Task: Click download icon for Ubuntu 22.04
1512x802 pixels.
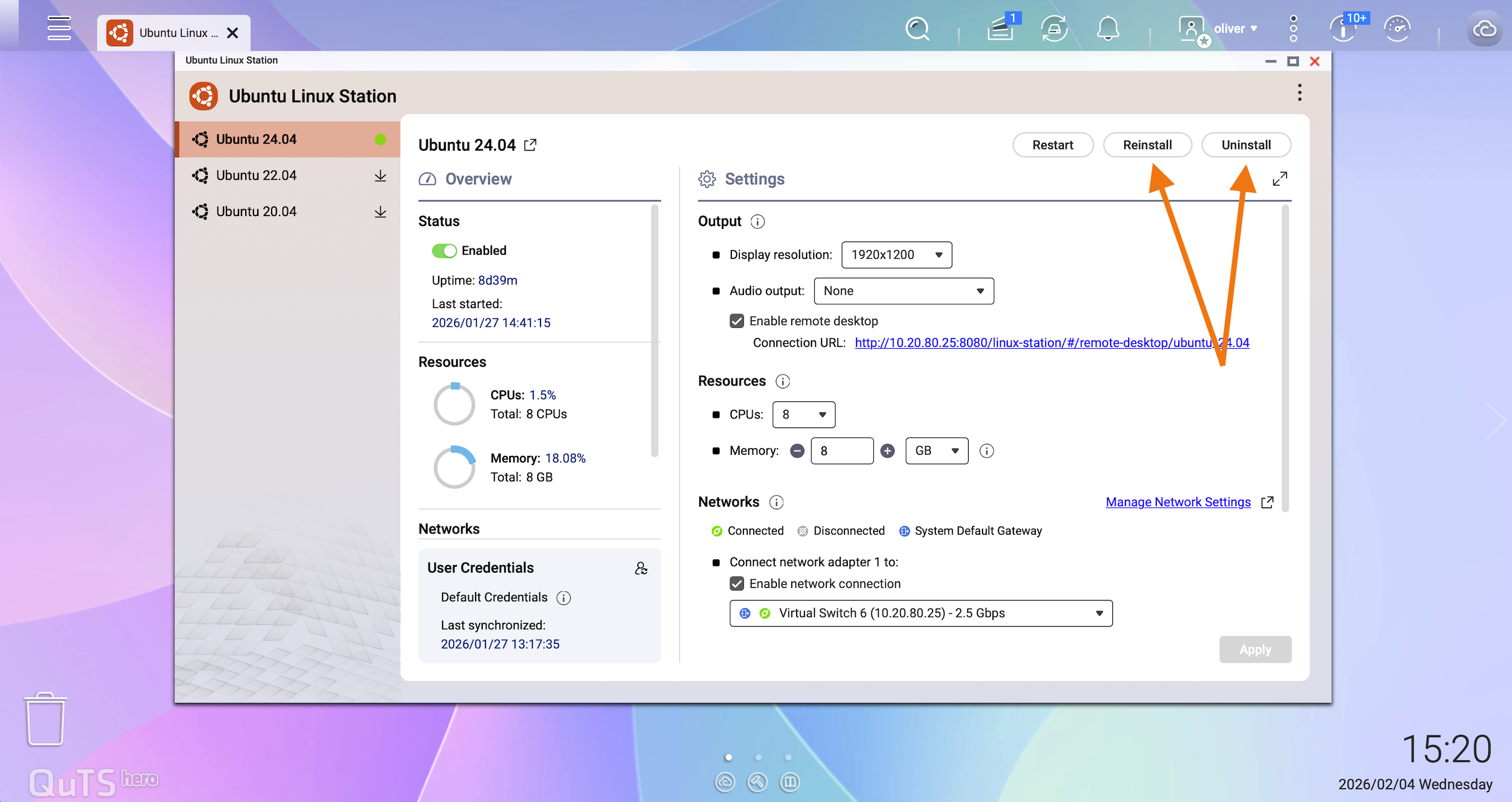Action: [x=380, y=175]
